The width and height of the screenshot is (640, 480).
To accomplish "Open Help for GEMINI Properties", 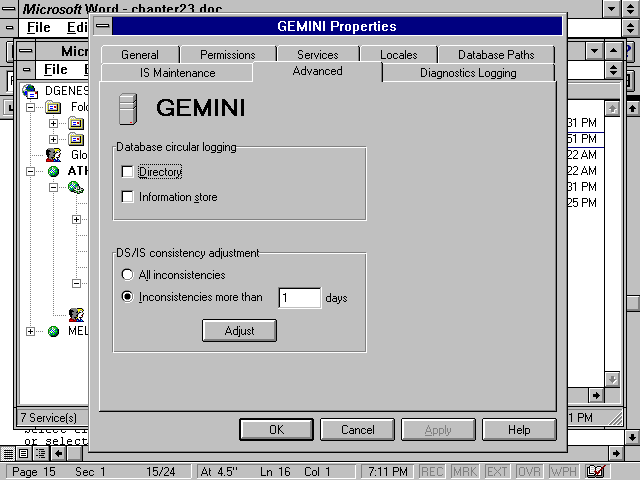I will point(519,429).
